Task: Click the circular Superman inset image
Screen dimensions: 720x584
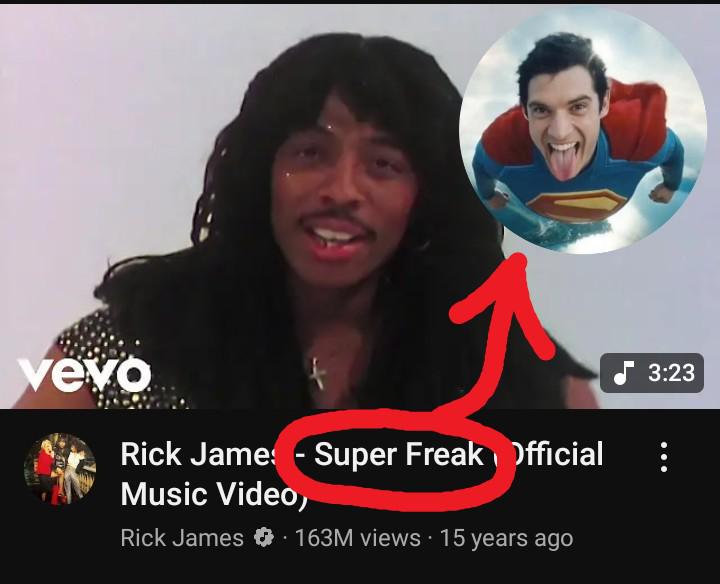Action: pyautogui.click(x=583, y=130)
